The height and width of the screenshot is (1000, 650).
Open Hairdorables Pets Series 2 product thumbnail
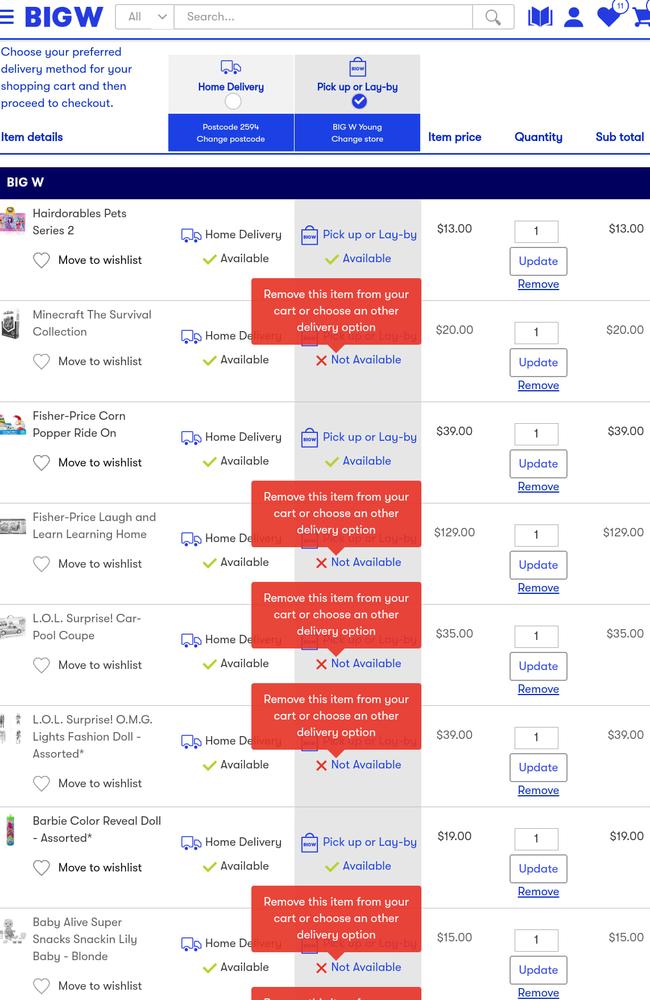point(12,221)
